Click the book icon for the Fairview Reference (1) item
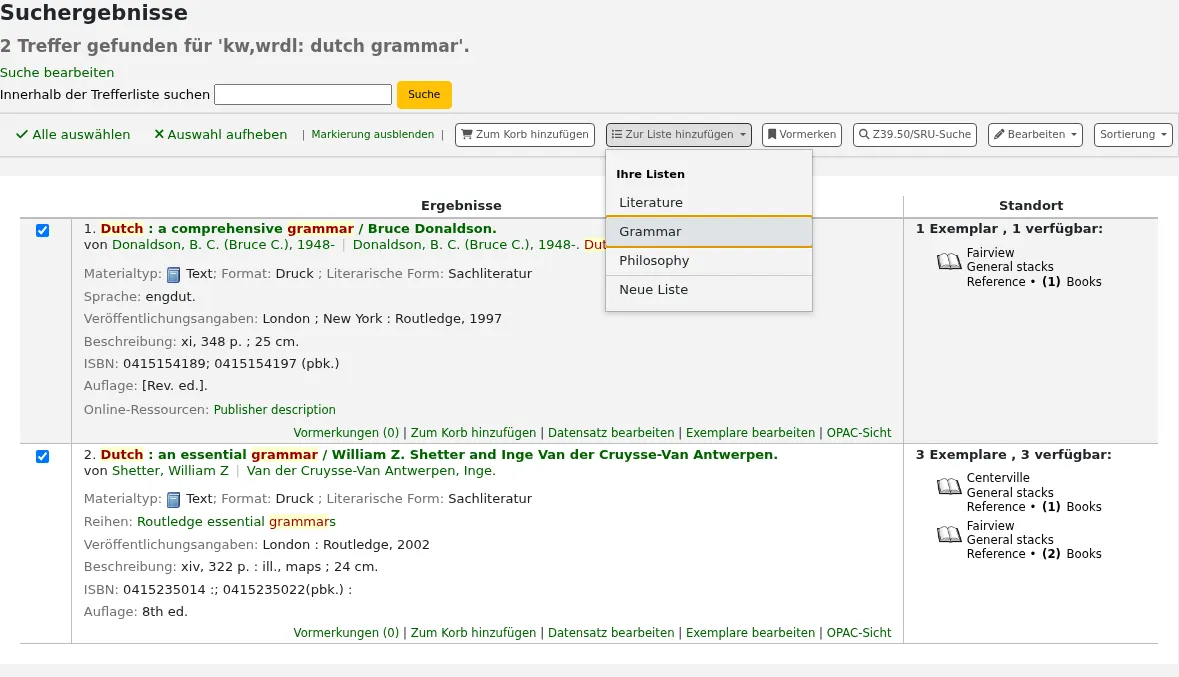The width and height of the screenshot is (1179, 677). [949, 261]
